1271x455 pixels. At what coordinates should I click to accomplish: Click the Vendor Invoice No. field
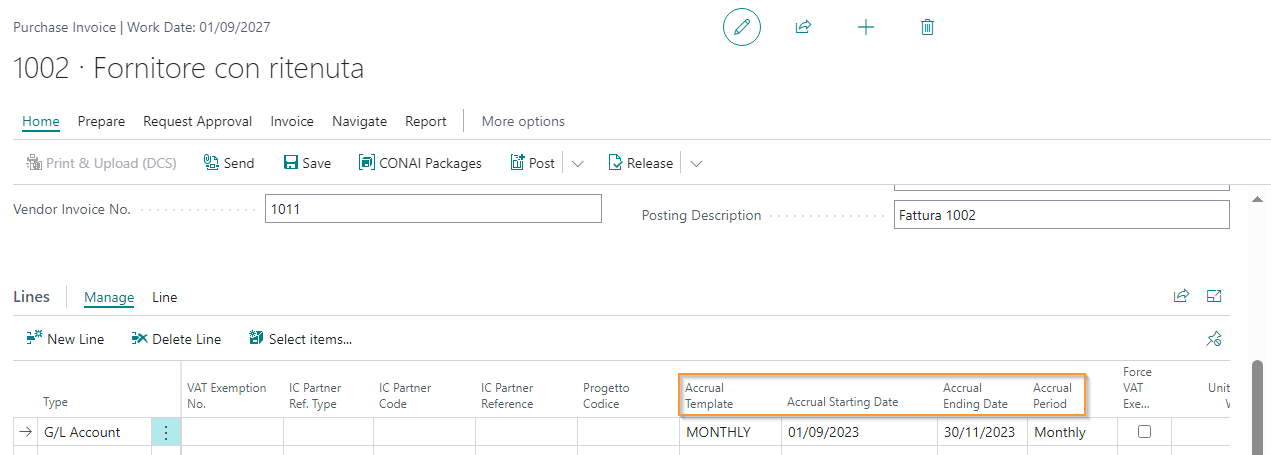(x=433, y=209)
